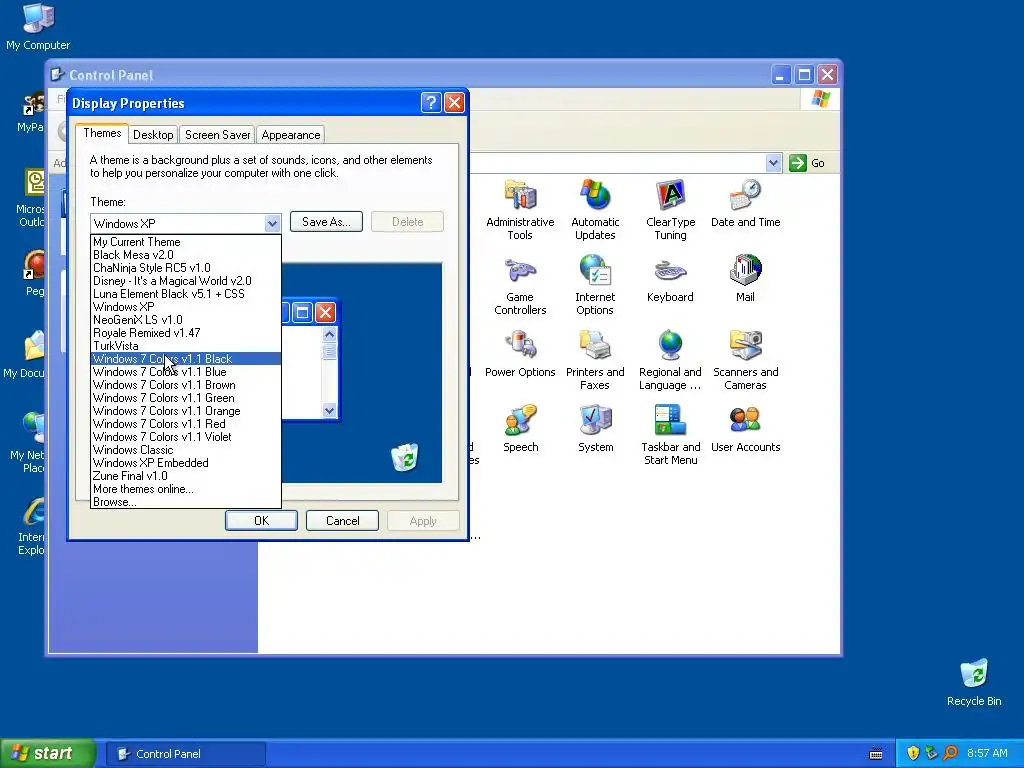Open Regional and Language icon
The image size is (1024, 768).
click(x=670, y=360)
